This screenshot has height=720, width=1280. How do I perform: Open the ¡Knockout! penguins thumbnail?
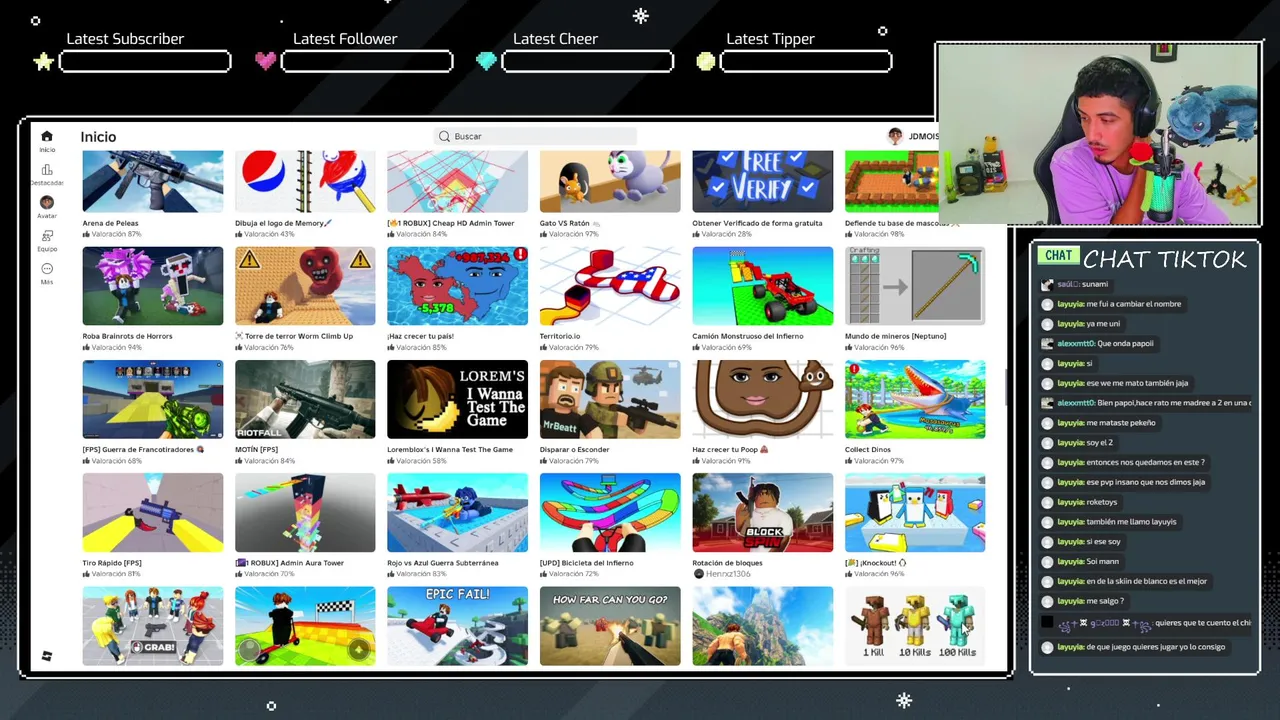pyautogui.click(x=915, y=512)
